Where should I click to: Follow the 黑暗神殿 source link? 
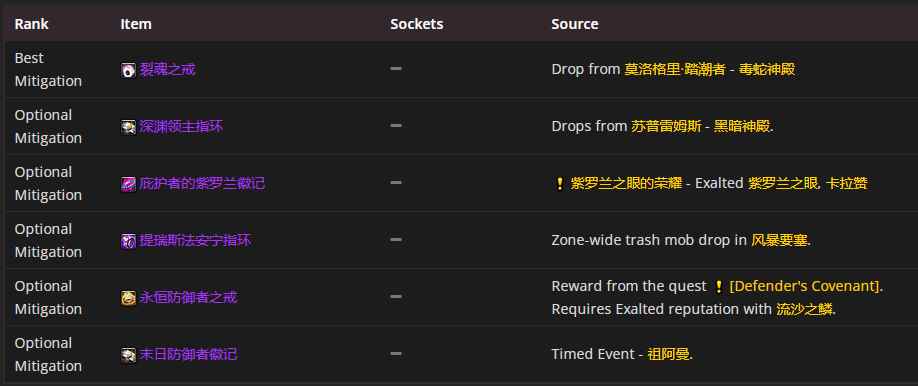[x=742, y=126]
